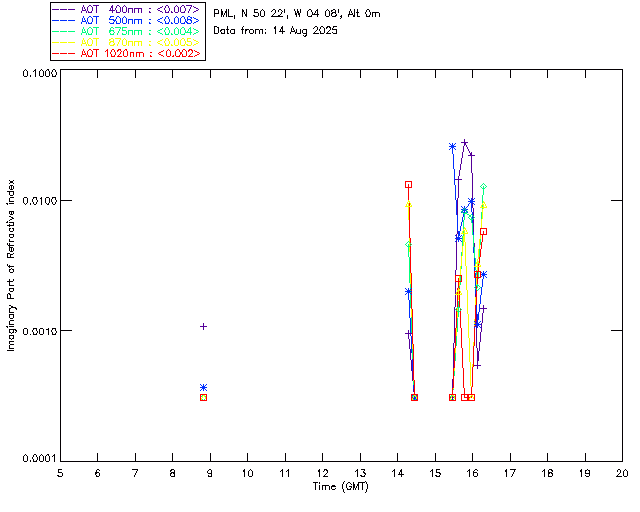Click the x-axis tick label 20
This screenshot has width=640, height=512.
[622, 473]
